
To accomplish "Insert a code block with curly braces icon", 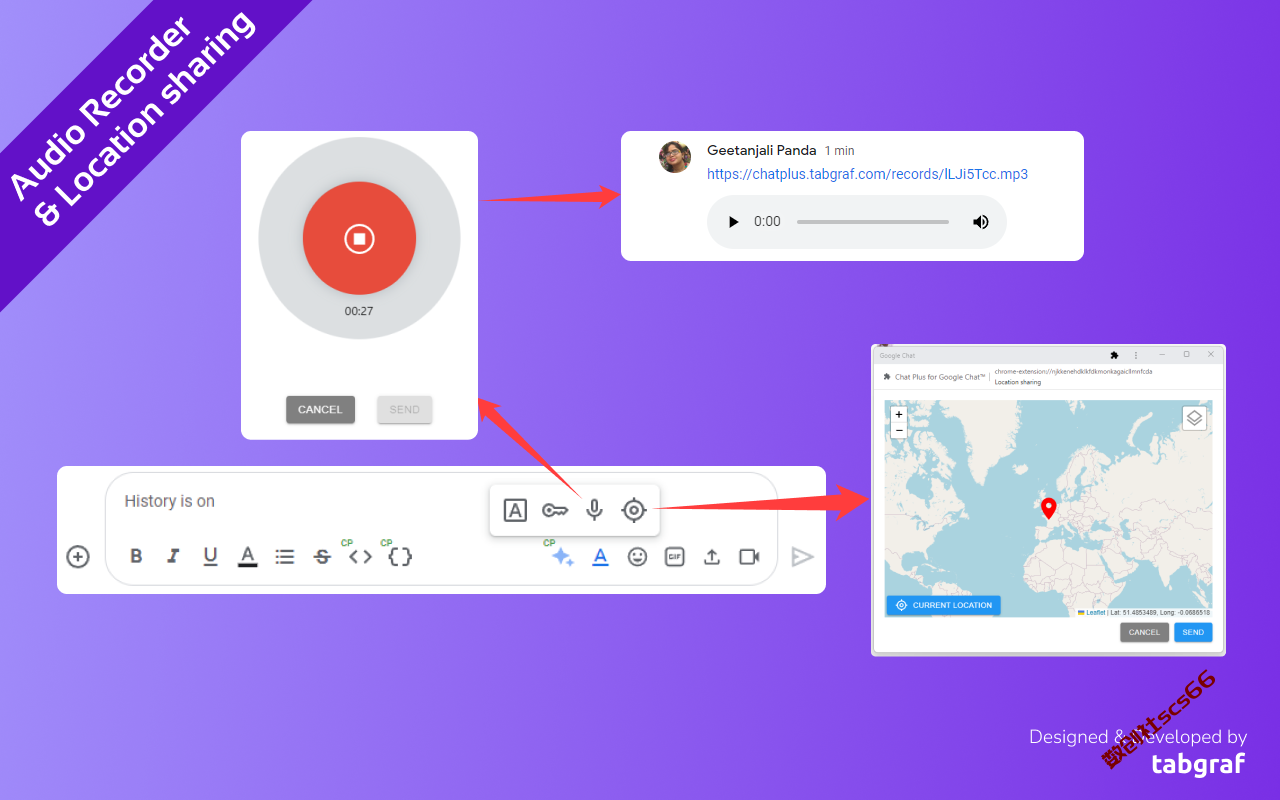I will 400,557.
